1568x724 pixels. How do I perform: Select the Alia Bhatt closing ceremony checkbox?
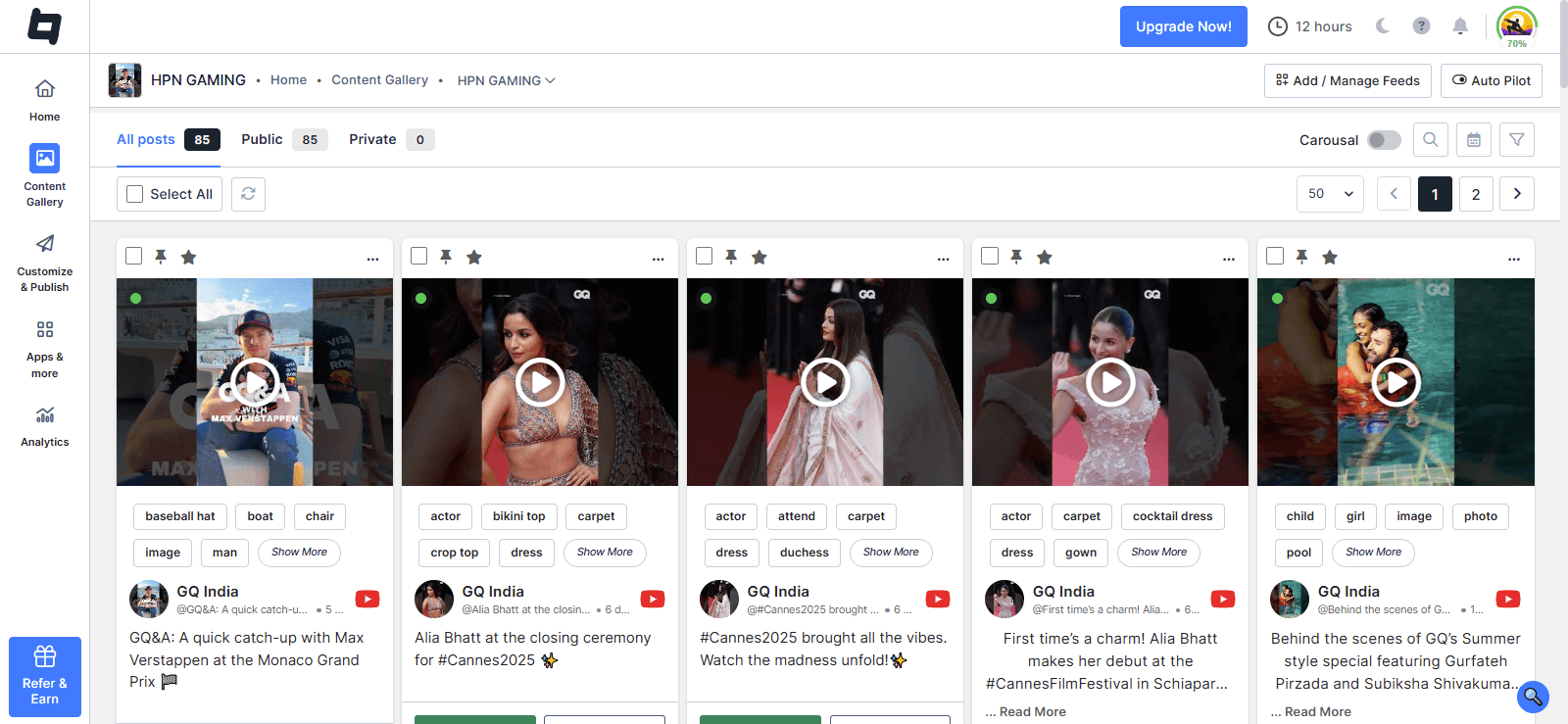tap(419, 256)
